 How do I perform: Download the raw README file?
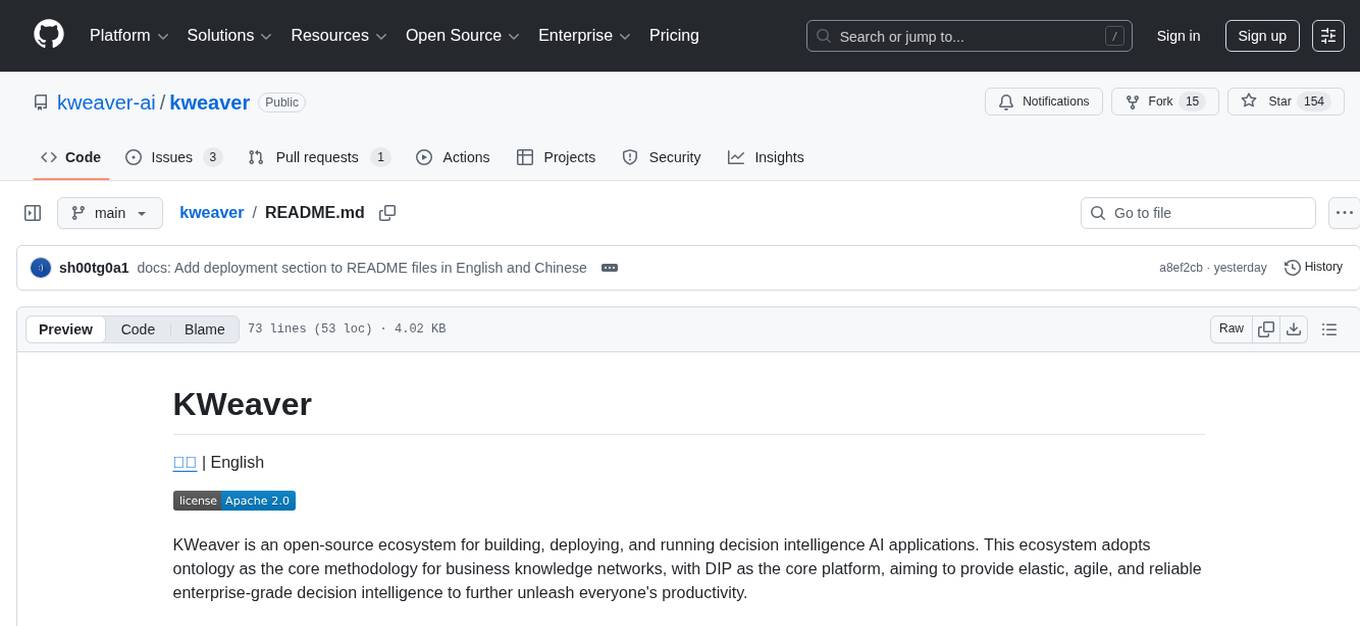[1294, 329]
